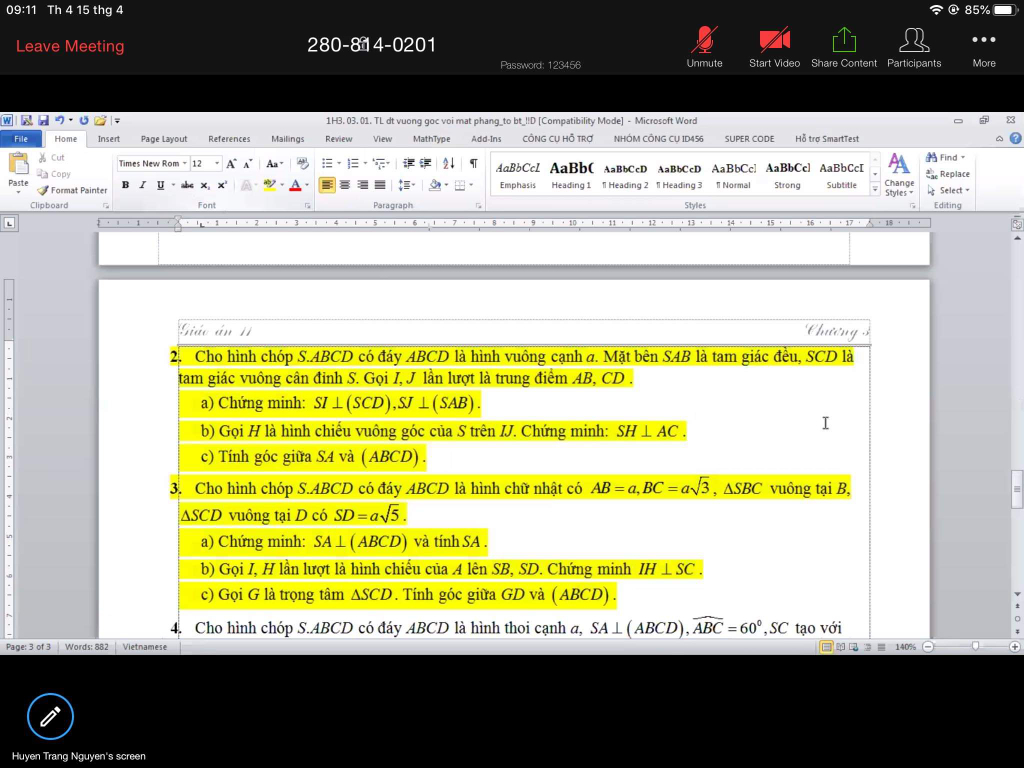Center align the text
Viewport: 1024px width, 768px height.
pos(345,185)
